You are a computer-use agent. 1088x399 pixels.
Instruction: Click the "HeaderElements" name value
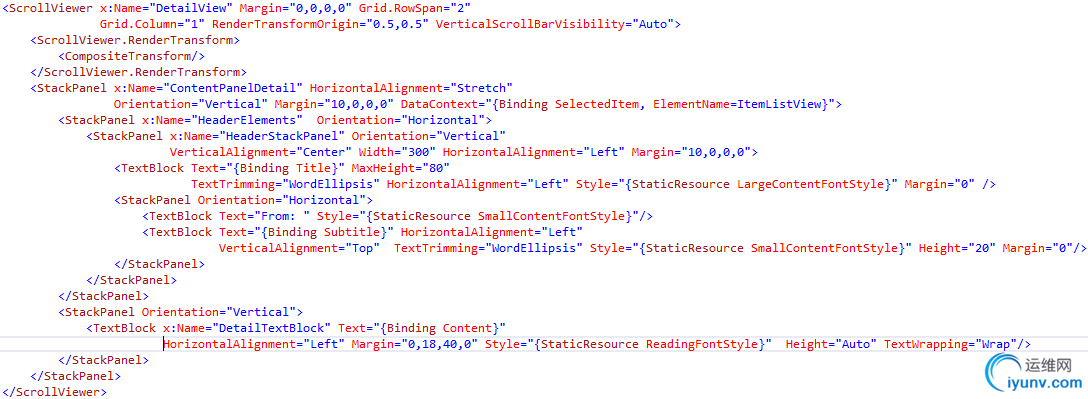pyautogui.click(x=246, y=120)
